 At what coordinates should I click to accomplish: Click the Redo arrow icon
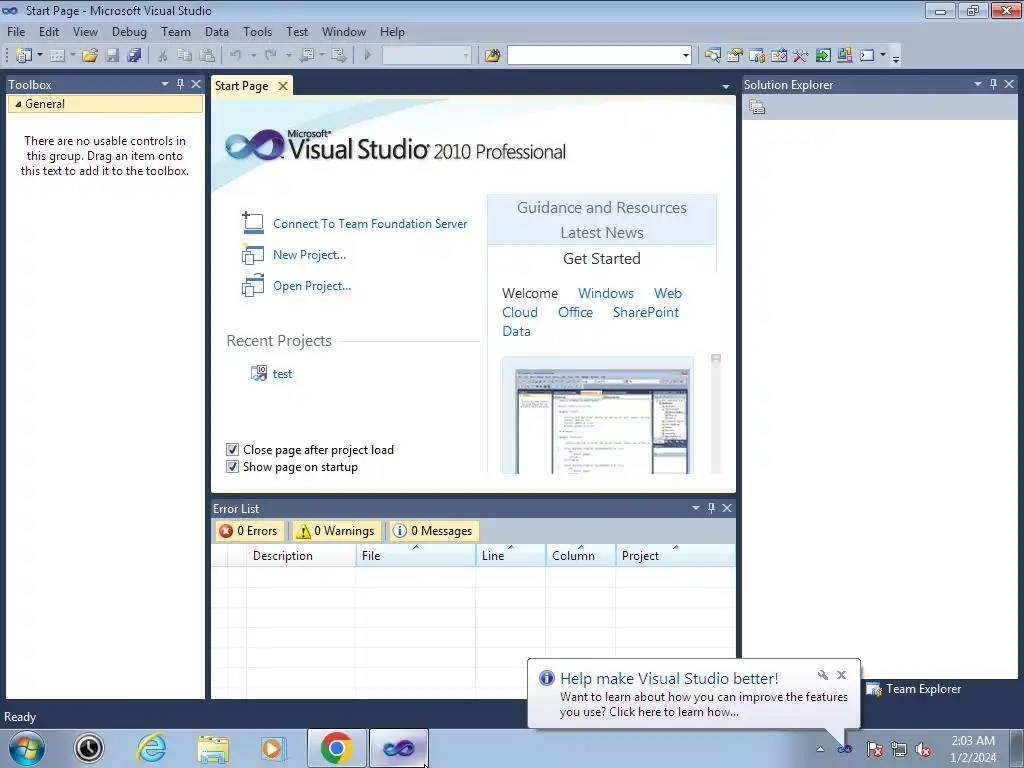pyautogui.click(x=270, y=56)
